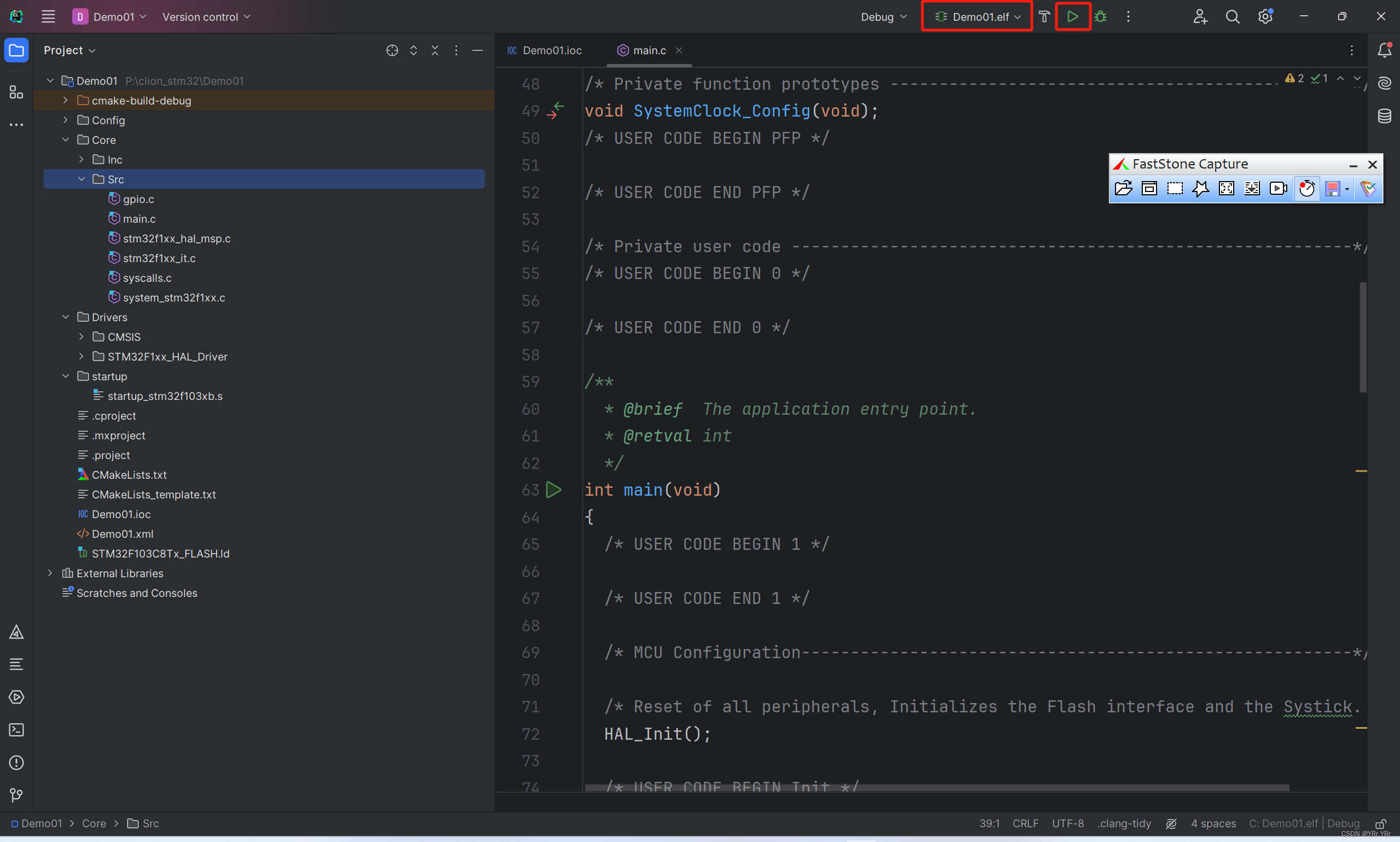Viewport: 1400px width, 842px height.
Task: Open Git version control tool window
Action: (16, 795)
